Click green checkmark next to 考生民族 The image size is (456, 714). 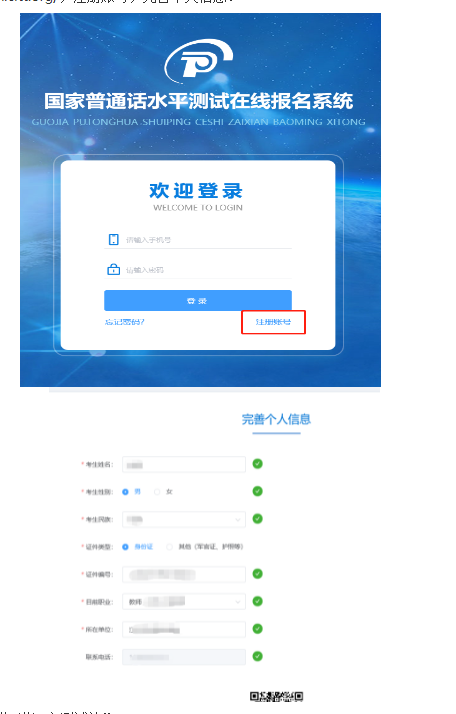click(x=257, y=519)
